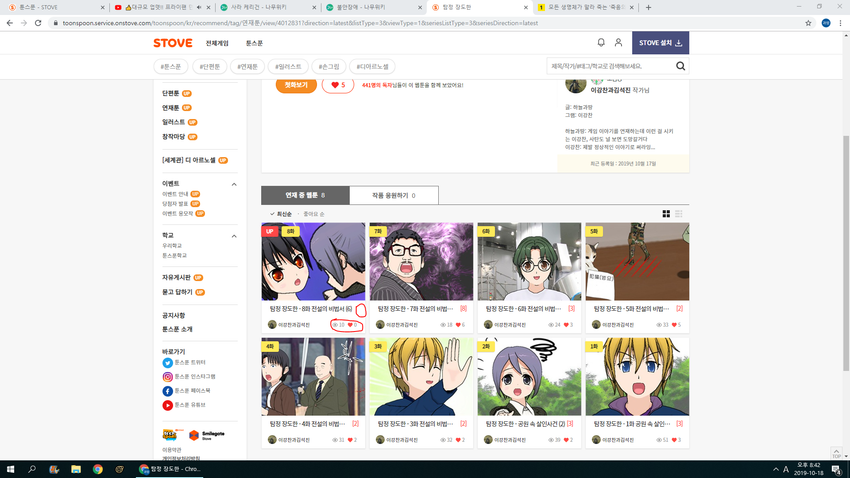
Task: Click the search magnifier icon
Action: [680, 66]
